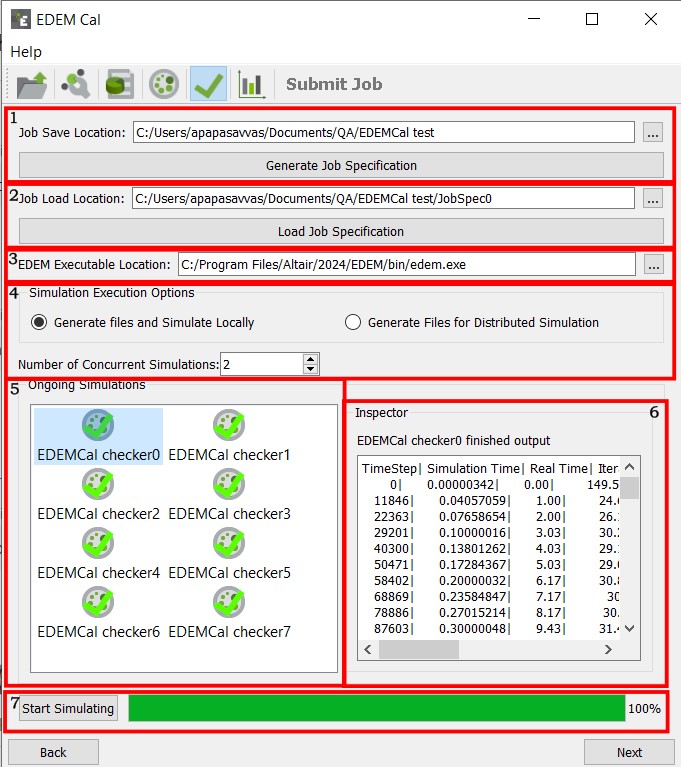This screenshot has height=767, width=681.
Task: Select the EDEMCal checker5 simulation icon
Action: [x=229, y=542]
